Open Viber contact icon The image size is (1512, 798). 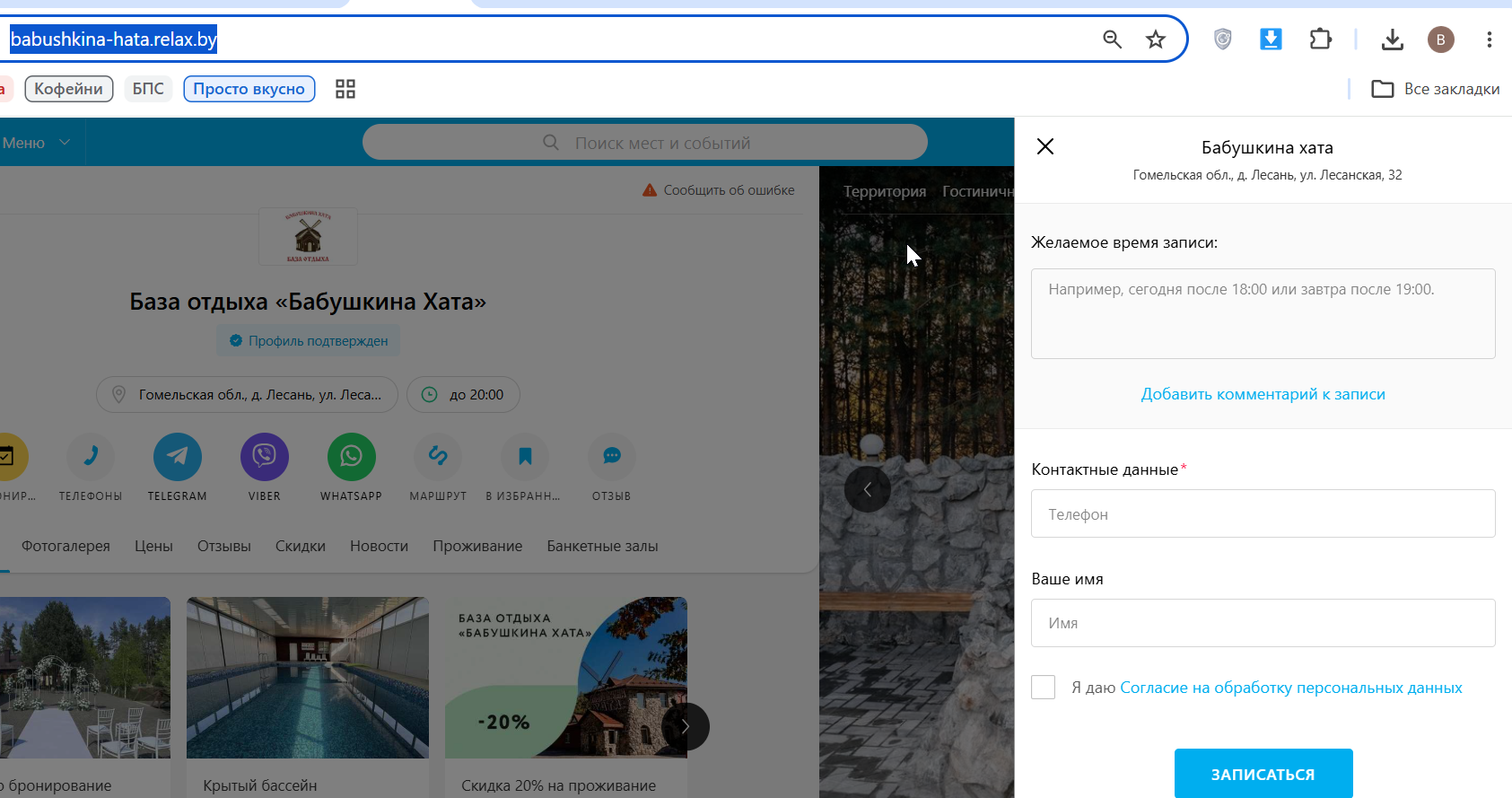(x=265, y=457)
